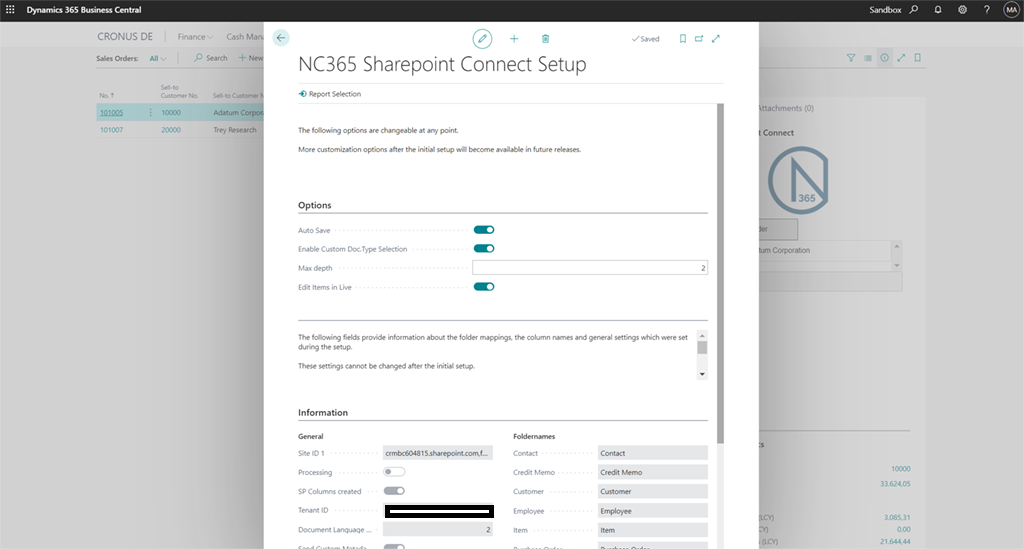
Task: Select customer number 20000 cell
Action: click(171, 130)
